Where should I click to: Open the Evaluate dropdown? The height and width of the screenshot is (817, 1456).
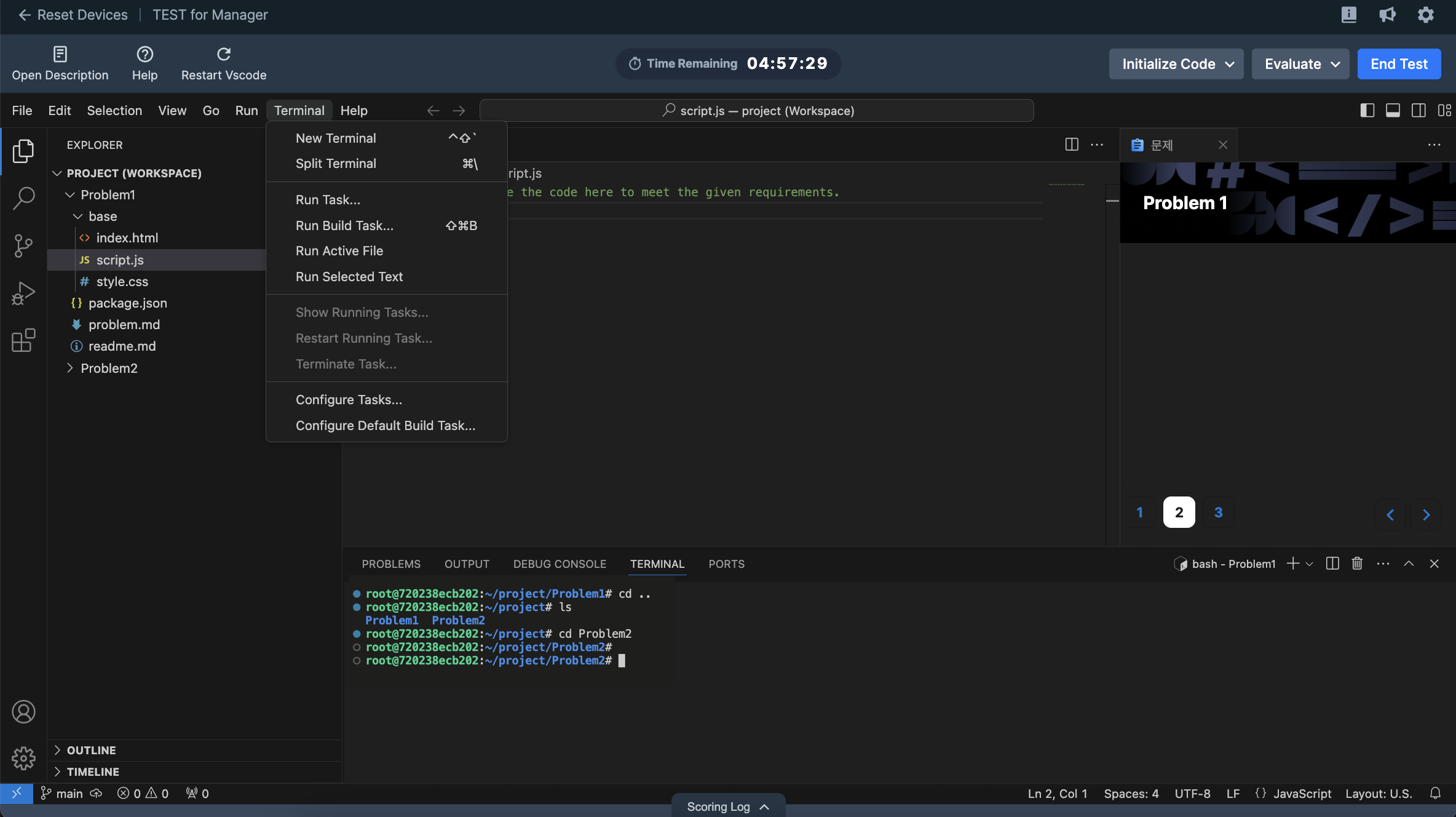coord(1300,64)
